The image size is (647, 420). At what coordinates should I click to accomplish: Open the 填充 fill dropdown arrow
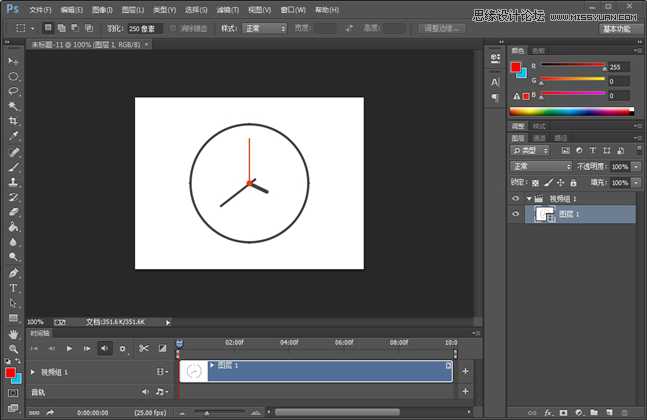tap(636, 182)
